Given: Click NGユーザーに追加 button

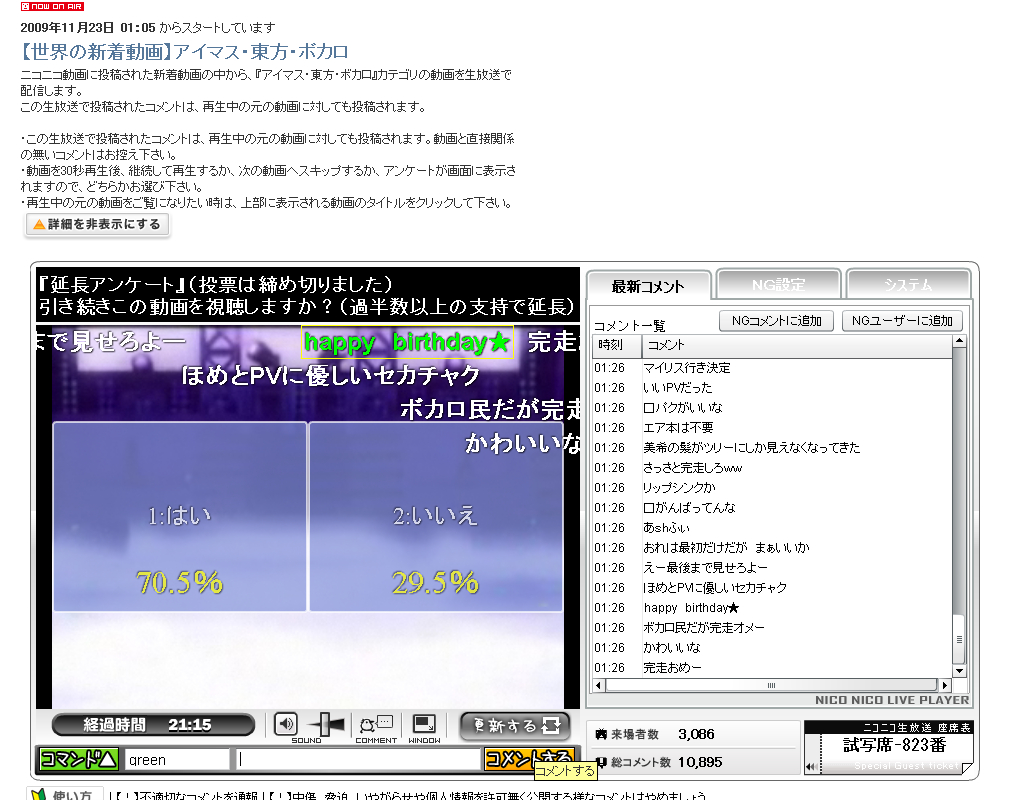Looking at the screenshot, I should click(x=902, y=321).
